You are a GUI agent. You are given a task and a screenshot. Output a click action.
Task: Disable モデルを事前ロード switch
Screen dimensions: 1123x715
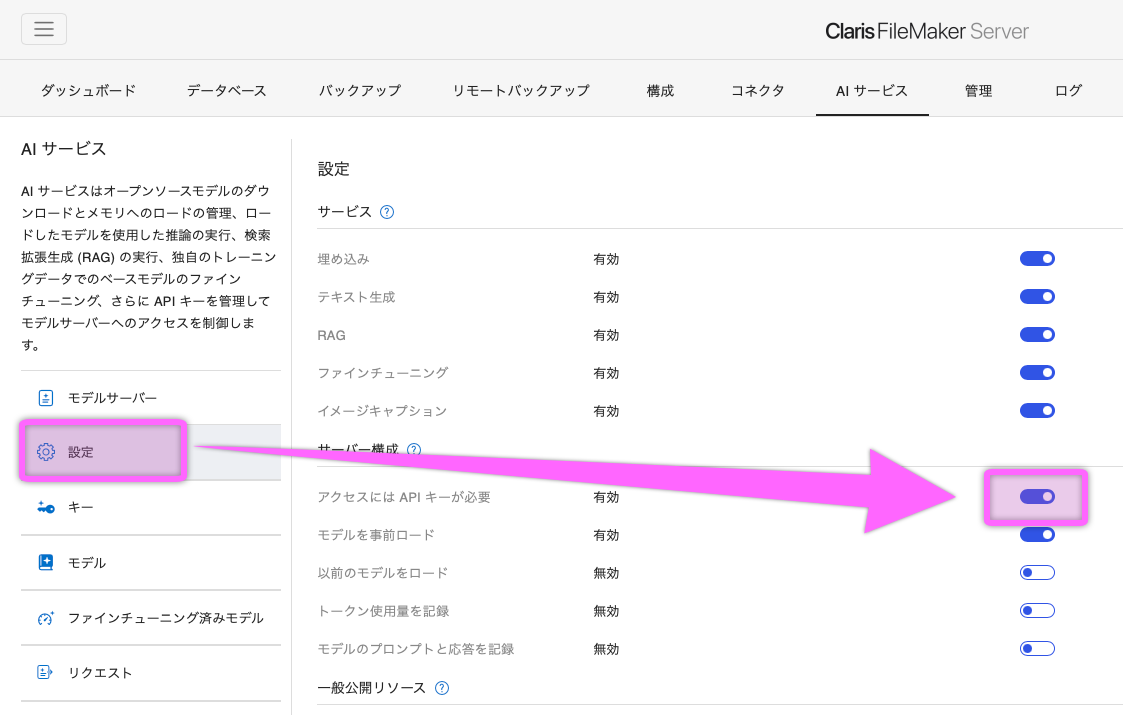point(1037,534)
